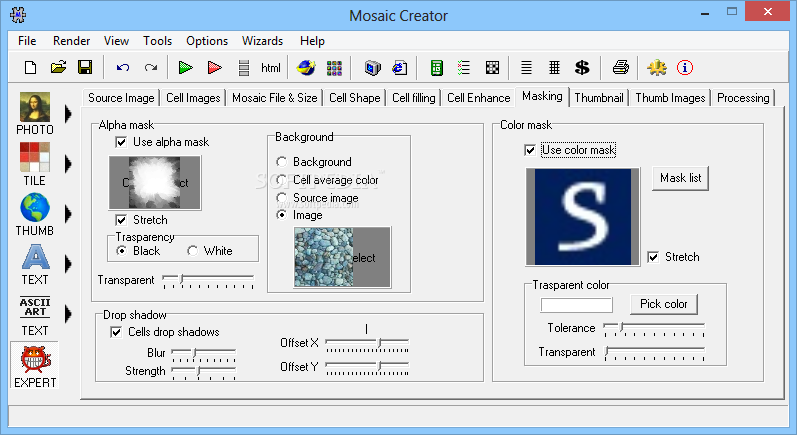
Task: Switch to the Cell Shape tab
Action: tap(354, 98)
